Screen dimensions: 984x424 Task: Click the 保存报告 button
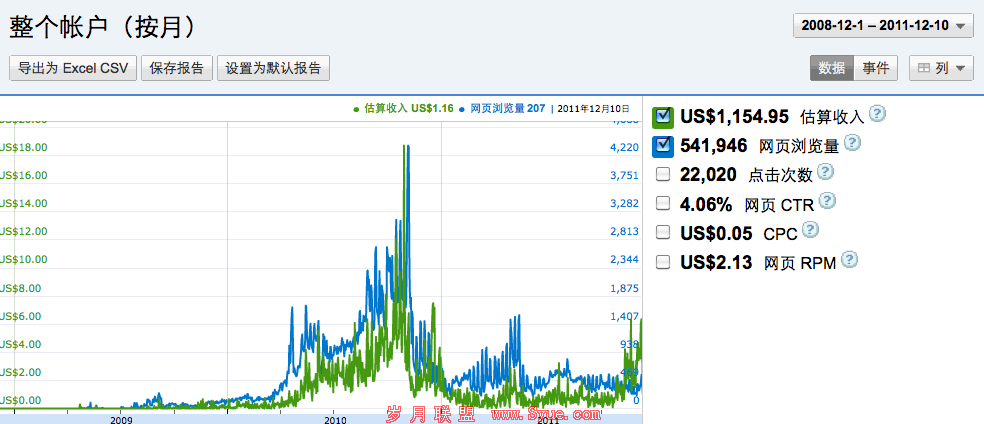[x=177, y=68]
